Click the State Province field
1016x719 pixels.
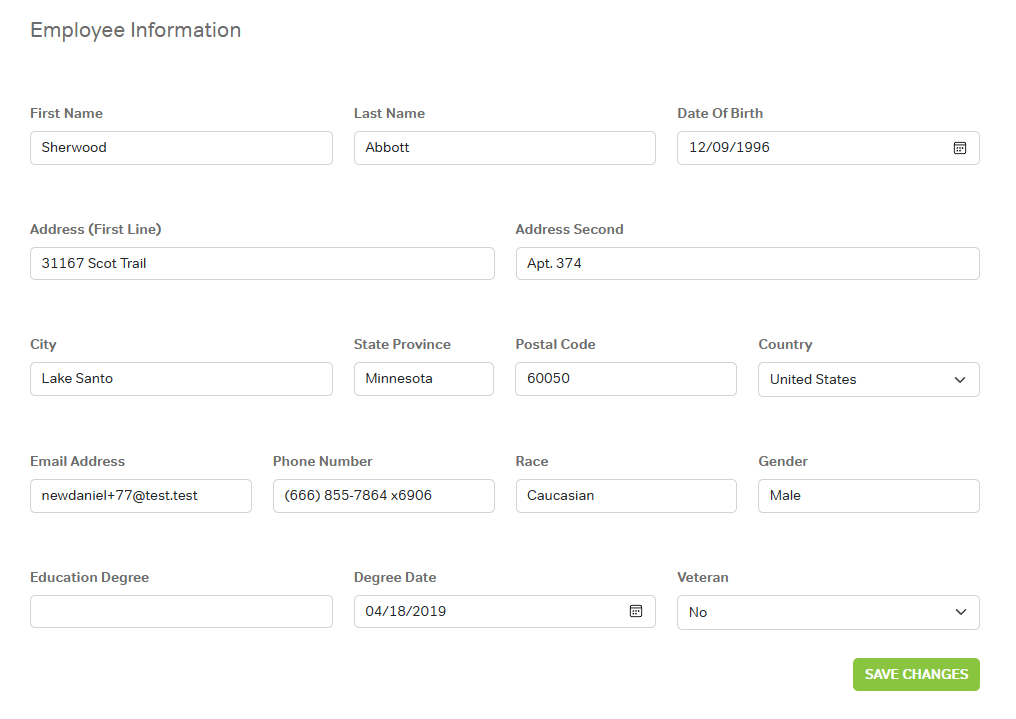point(423,379)
